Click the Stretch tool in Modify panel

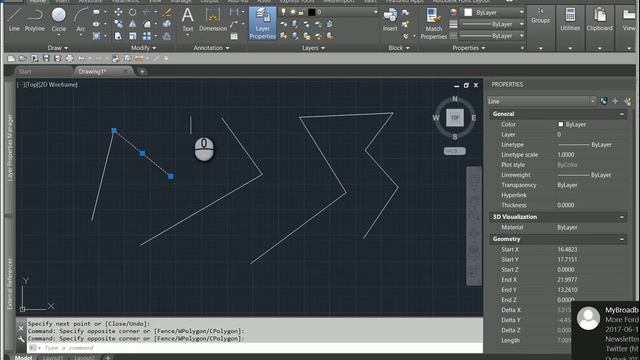pyautogui.click(x=118, y=36)
